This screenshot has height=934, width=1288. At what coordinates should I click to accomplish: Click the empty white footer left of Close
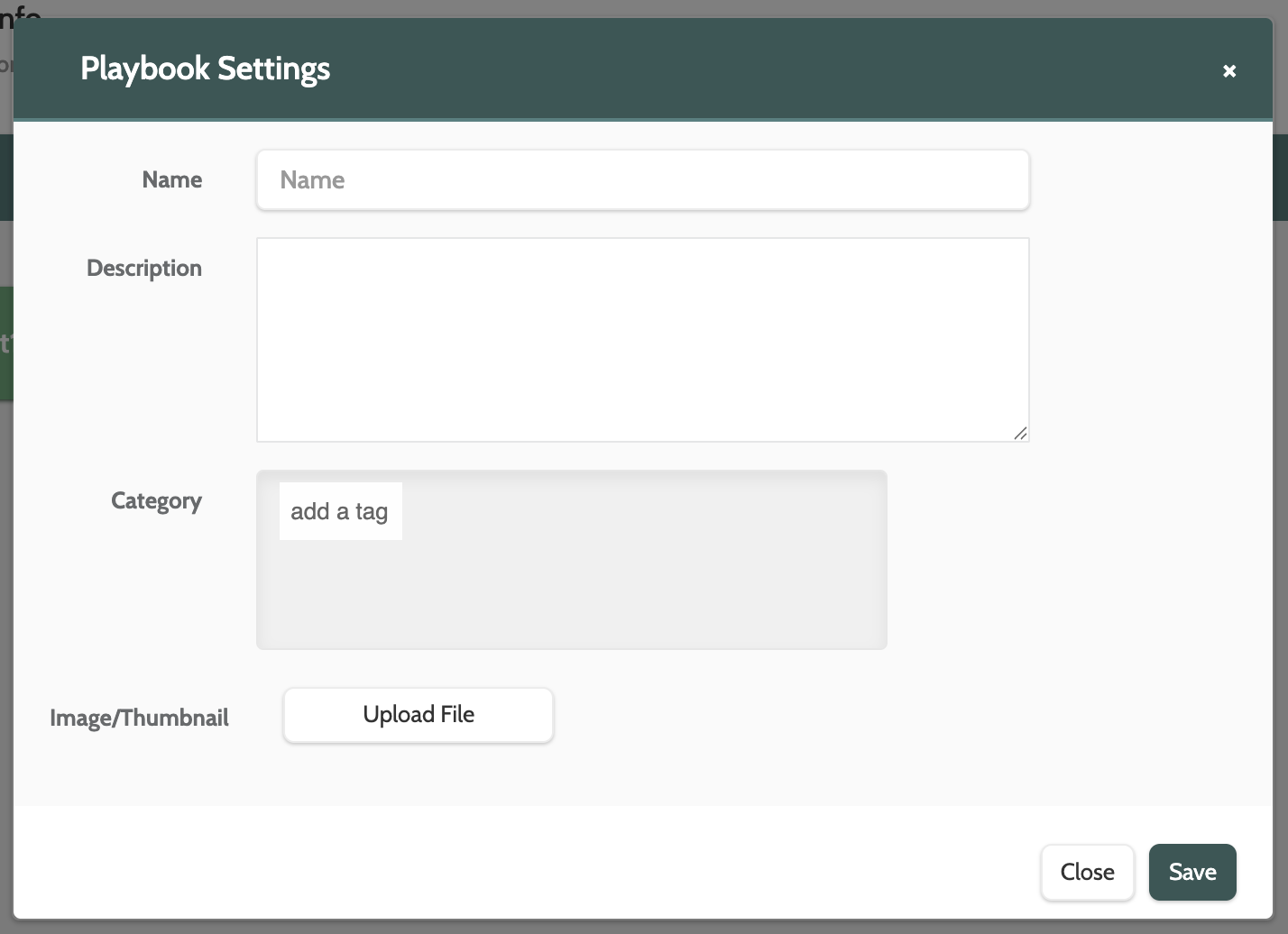[541, 865]
